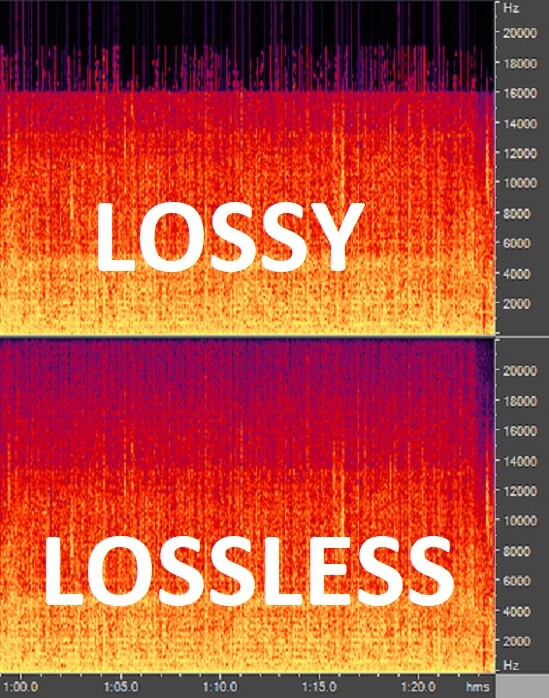Click 8000 on the lossy frequency scale
The image size is (549, 698).
point(516,213)
